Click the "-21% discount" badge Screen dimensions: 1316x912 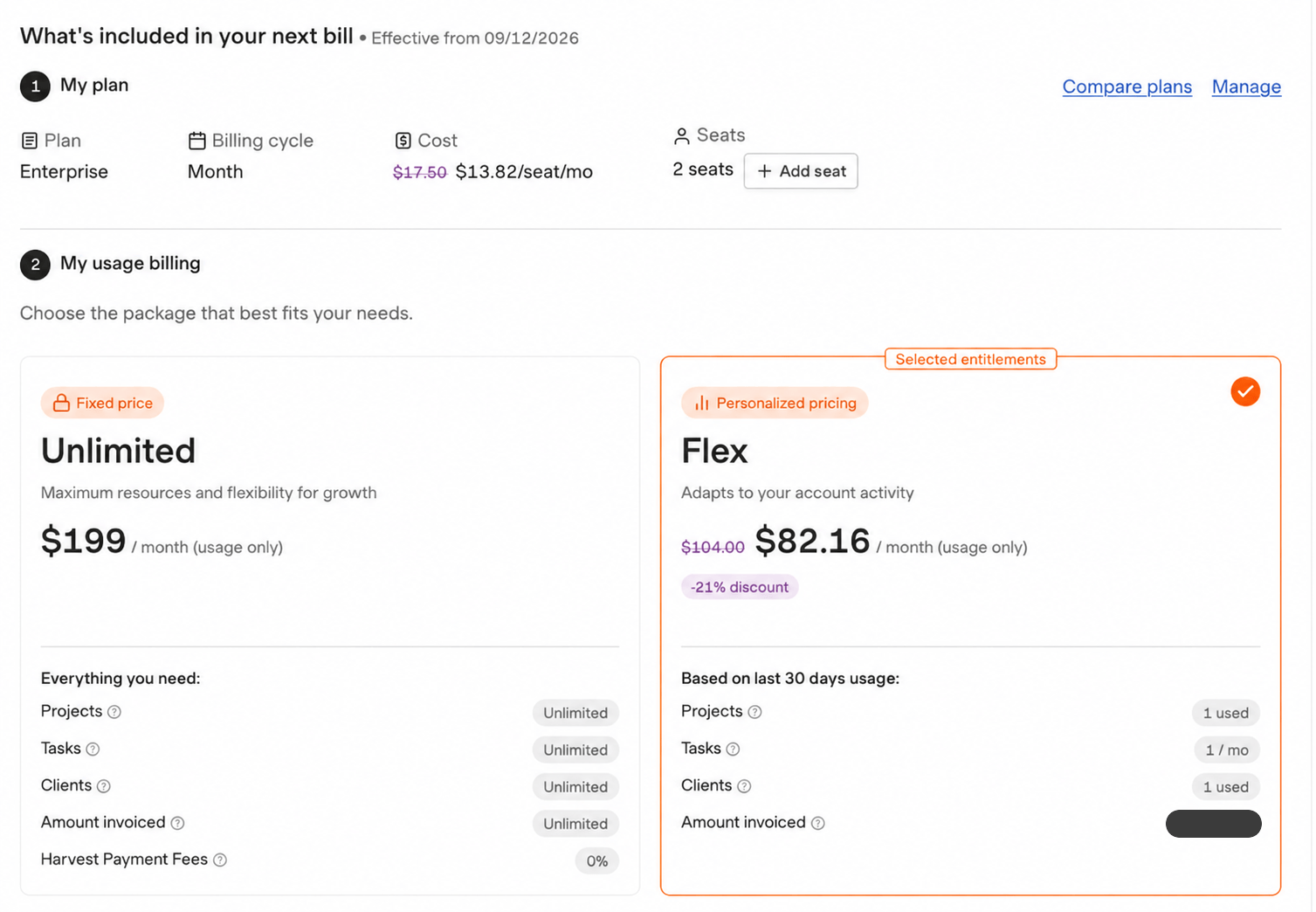pyautogui.click(x=740, y=587)
